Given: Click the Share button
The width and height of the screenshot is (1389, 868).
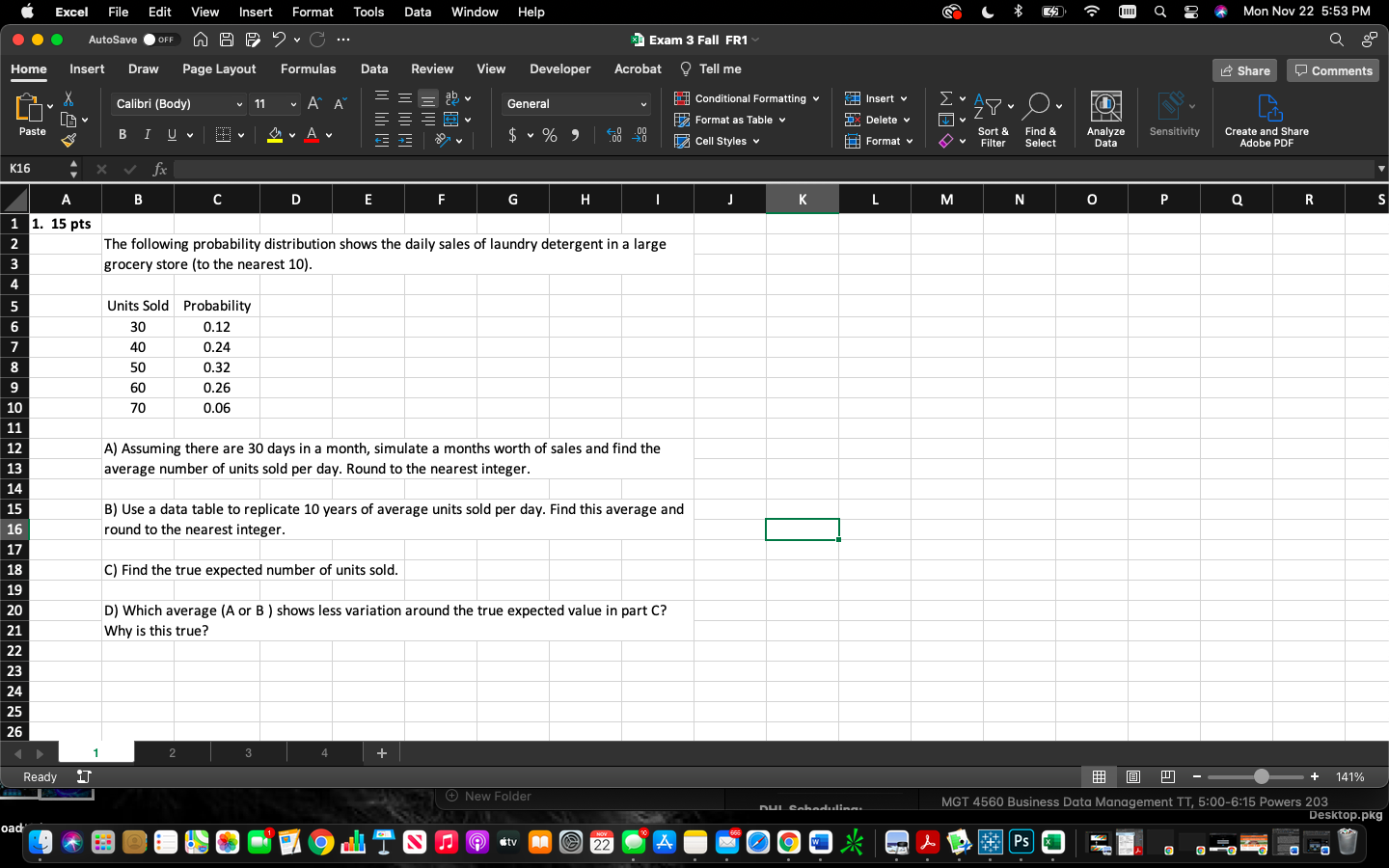Looking at the screenshot, I should (x=1243, y=68).
